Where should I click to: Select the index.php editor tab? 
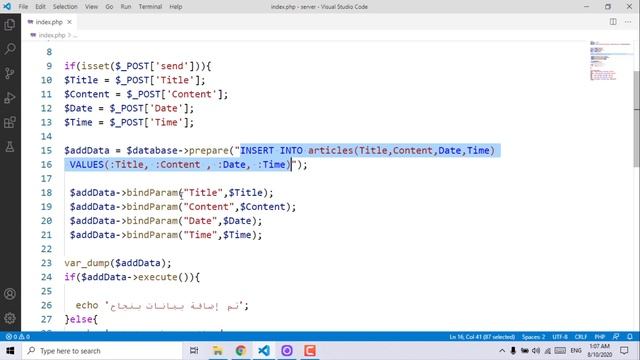49,22
